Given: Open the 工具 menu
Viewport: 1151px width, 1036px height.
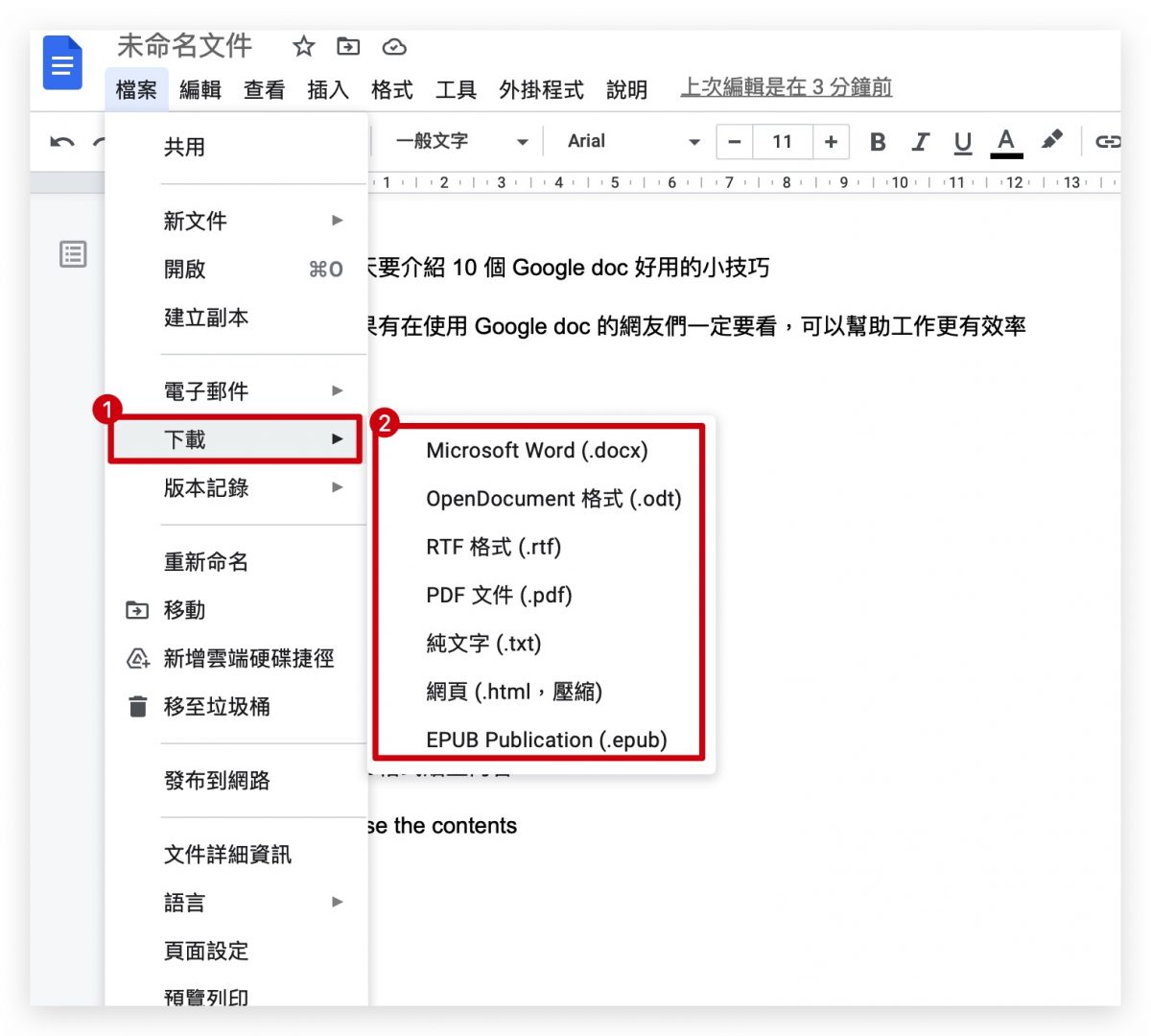Looking at the screenshot, I should 457,90.
